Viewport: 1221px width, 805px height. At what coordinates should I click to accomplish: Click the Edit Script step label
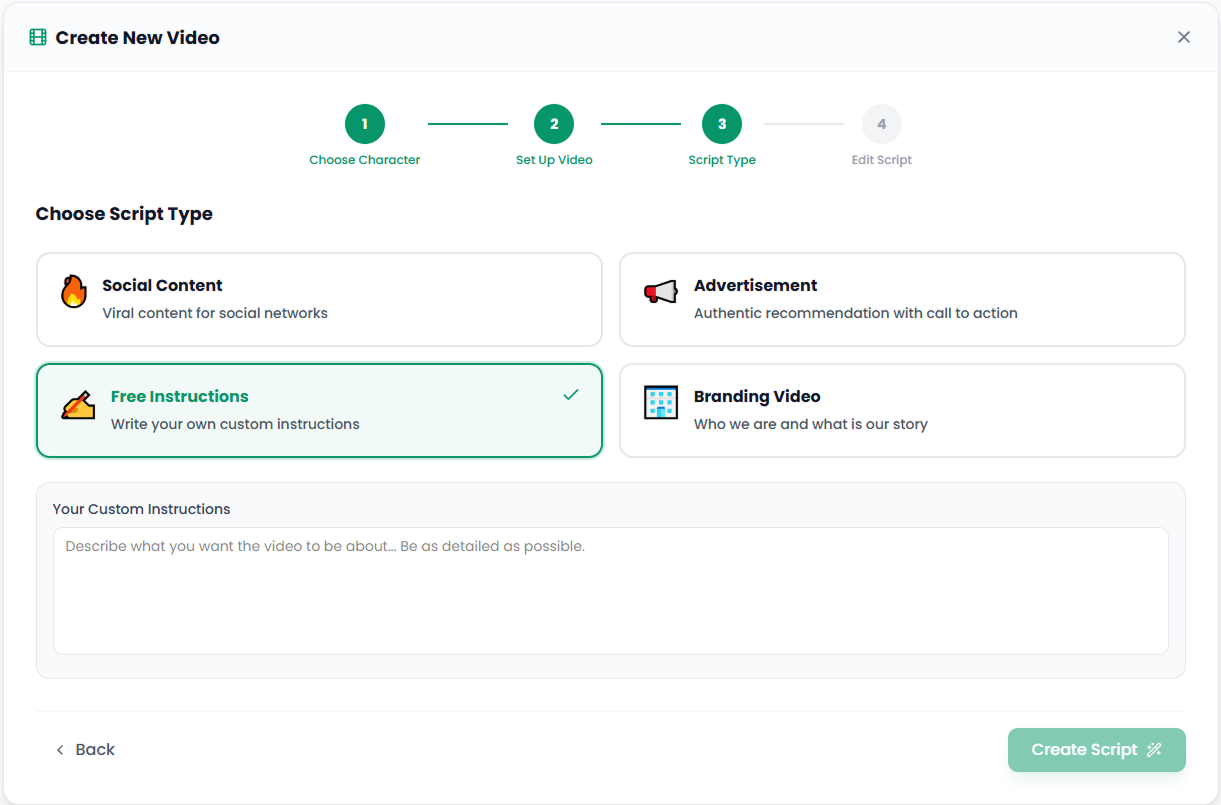tap(881, 160)
